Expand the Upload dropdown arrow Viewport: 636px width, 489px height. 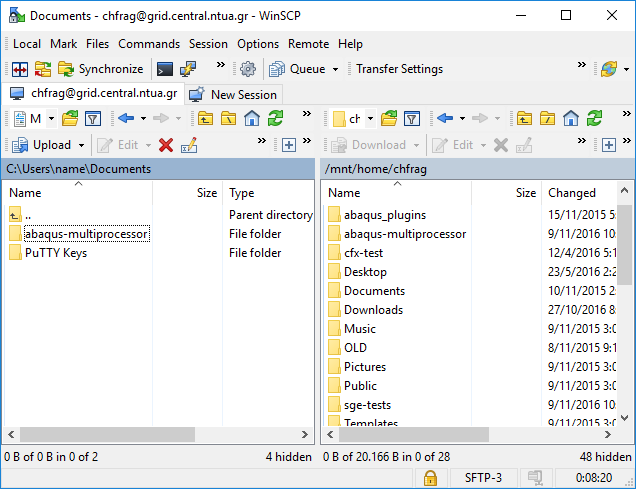[82, 145]
